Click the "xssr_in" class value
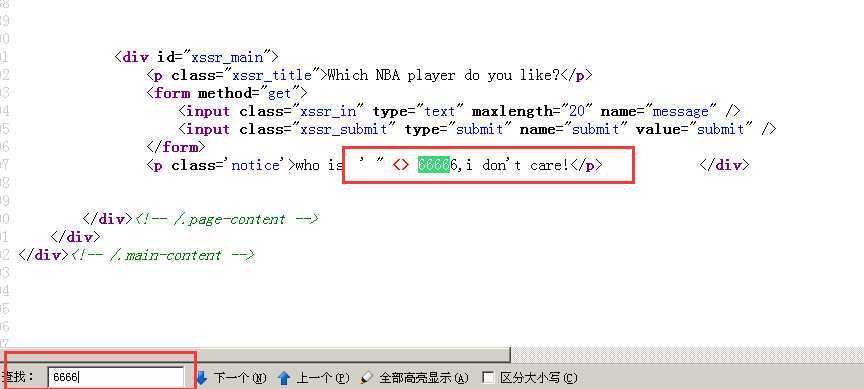 coord(328,111)
